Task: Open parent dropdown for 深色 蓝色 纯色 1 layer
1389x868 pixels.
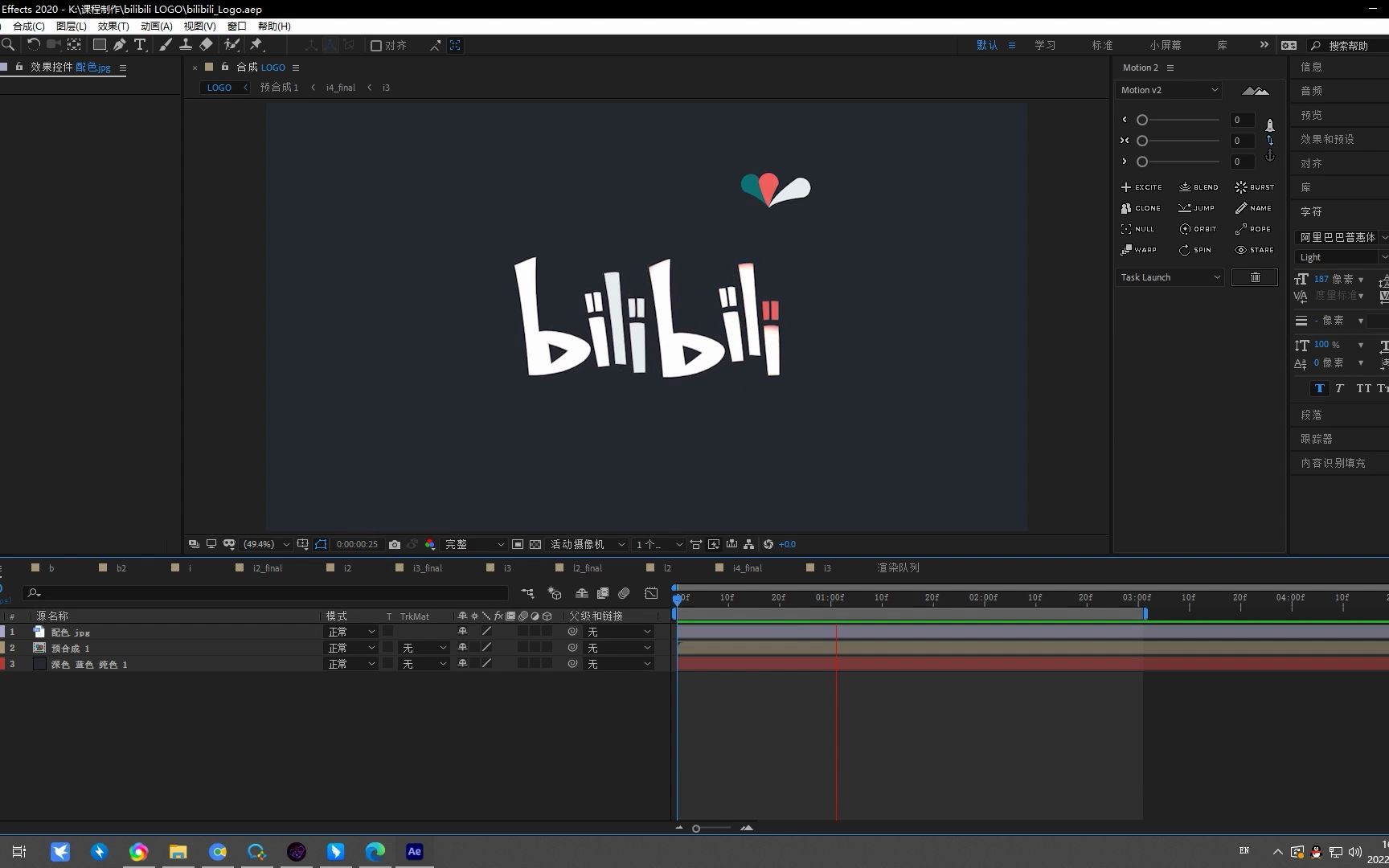Action: [x=618, y=664]
